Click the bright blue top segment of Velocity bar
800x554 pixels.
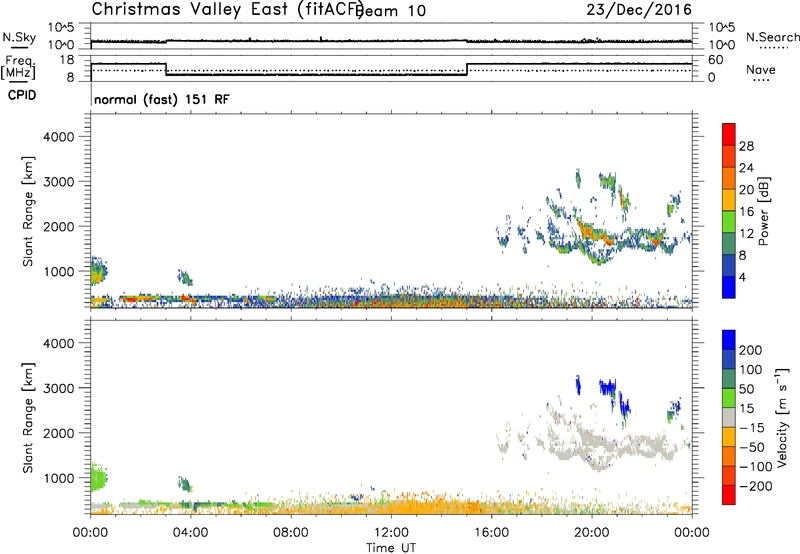(x=729, y=340)
